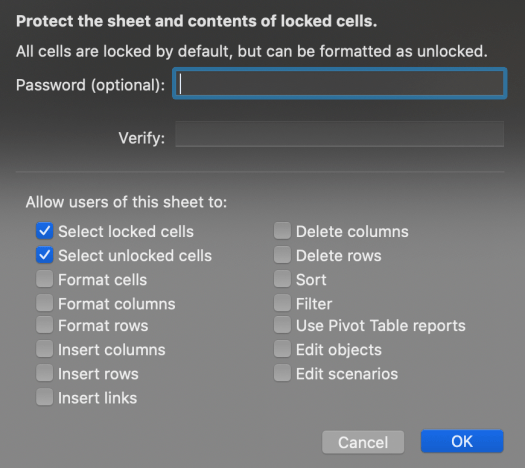Tick the Format rows checkbox
This screenshot has height=468, width=525.
(x=45, y=325)
